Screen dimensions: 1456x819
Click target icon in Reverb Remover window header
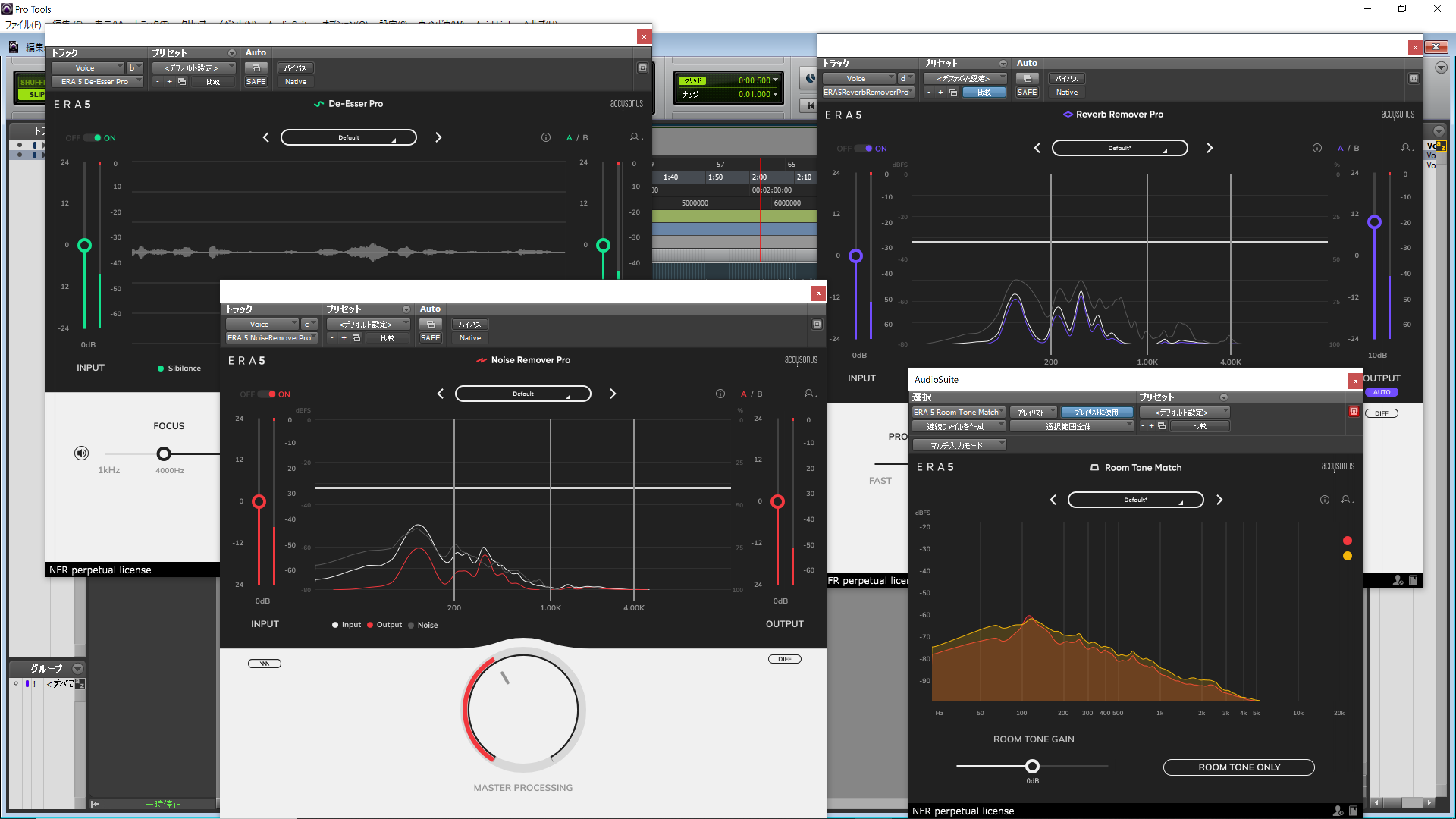pos(1414,78)
